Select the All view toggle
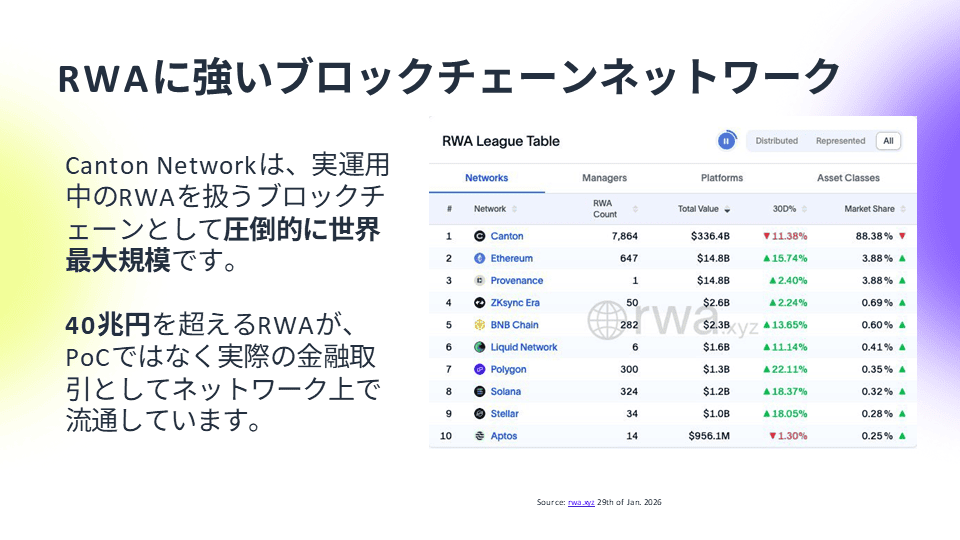Screen dimensions: 960x540 point(888,141)
